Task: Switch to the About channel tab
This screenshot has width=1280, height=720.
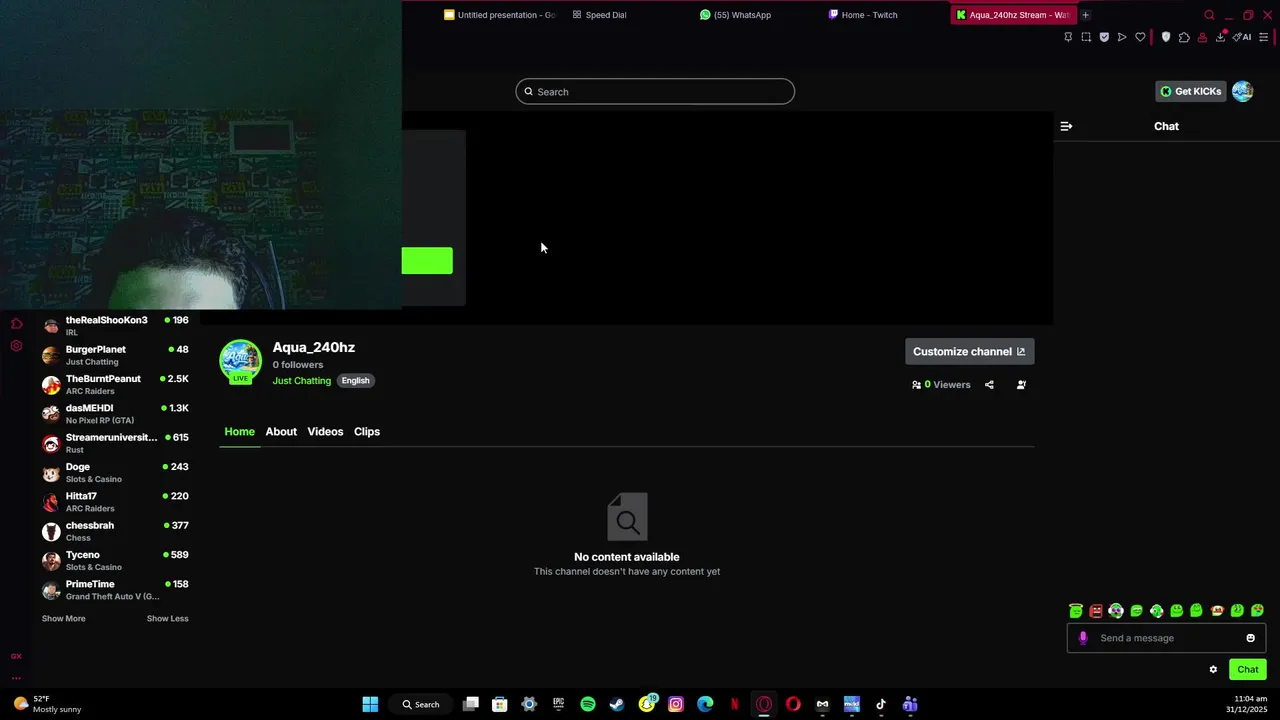Action: click(281, 432)
